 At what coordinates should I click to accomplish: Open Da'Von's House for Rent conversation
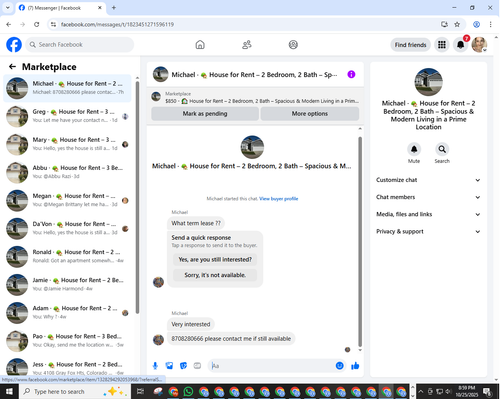click(67, 228)
